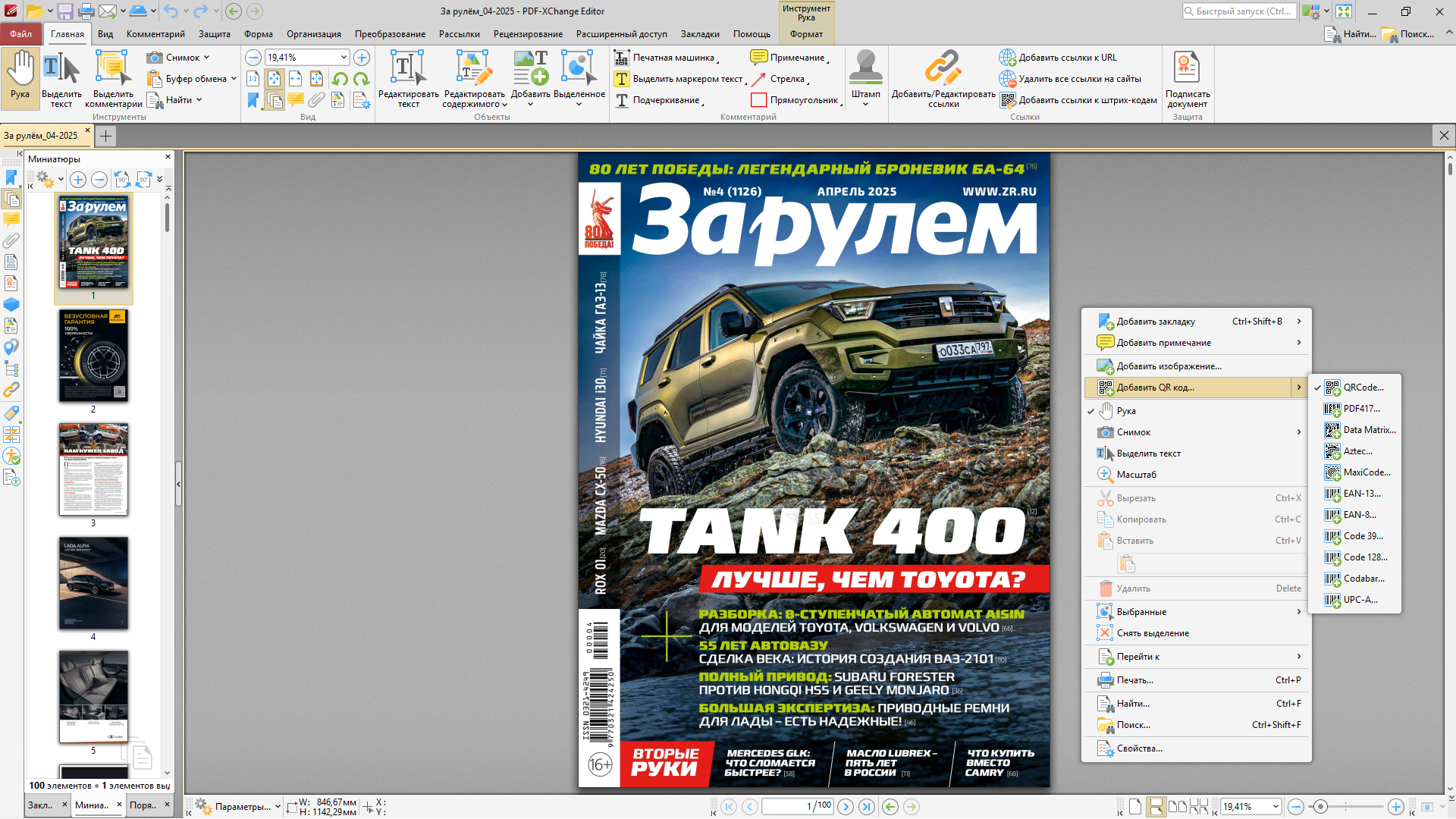The image size is (1456, 819).
Task: Rotate view clockwise with green arrow
Action: 361,79
